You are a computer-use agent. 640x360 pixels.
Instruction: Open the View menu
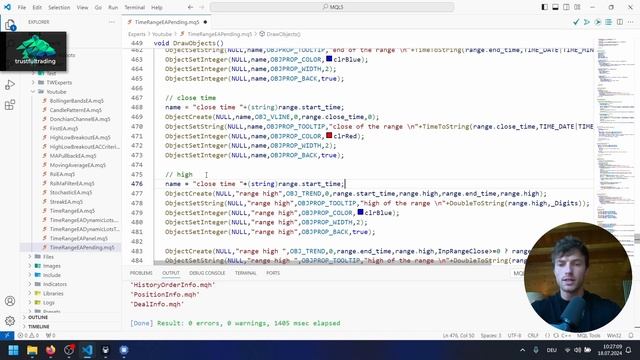(x=82, y=7)
